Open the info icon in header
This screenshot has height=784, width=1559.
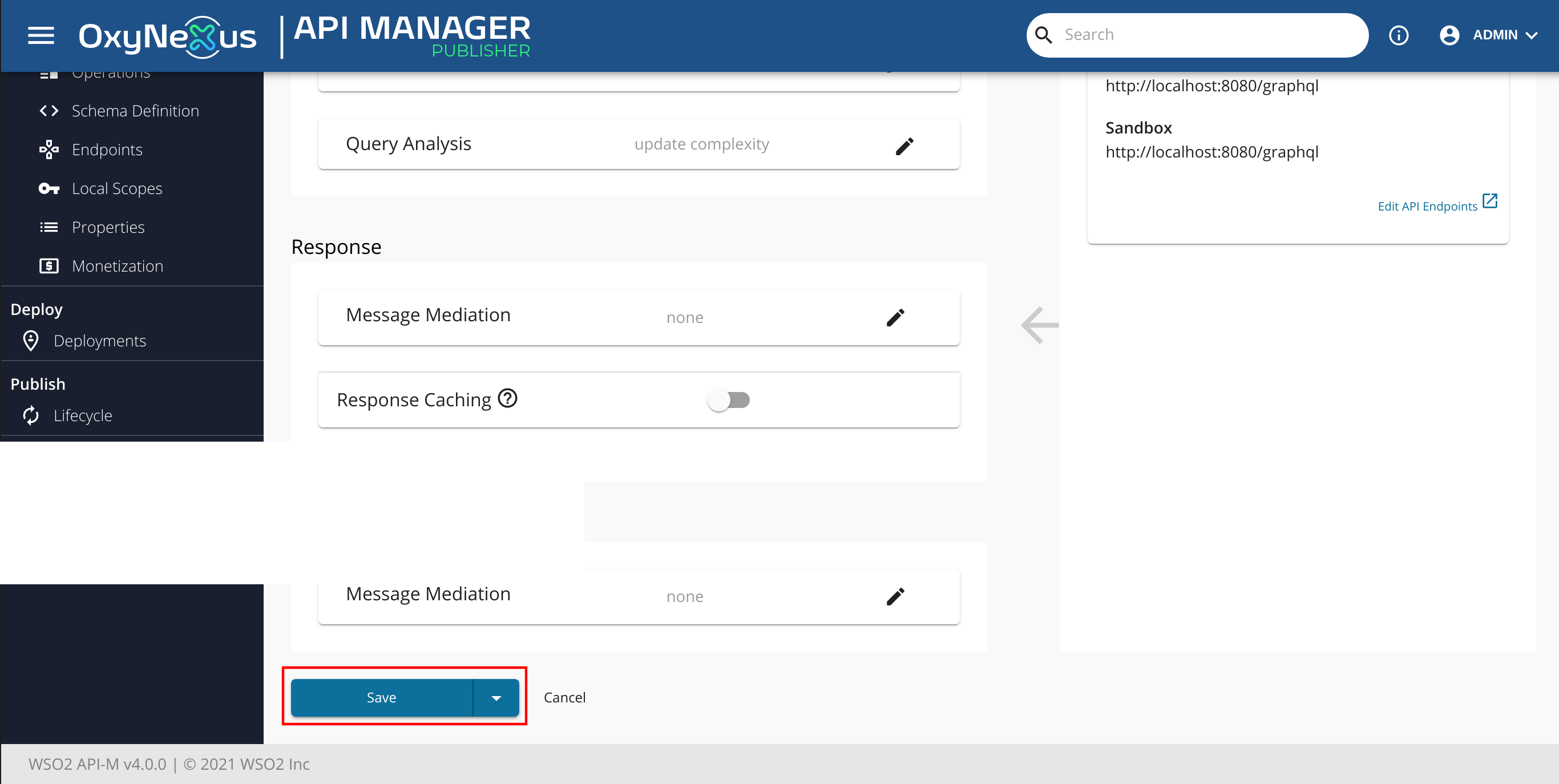[x=1398, y=35]
